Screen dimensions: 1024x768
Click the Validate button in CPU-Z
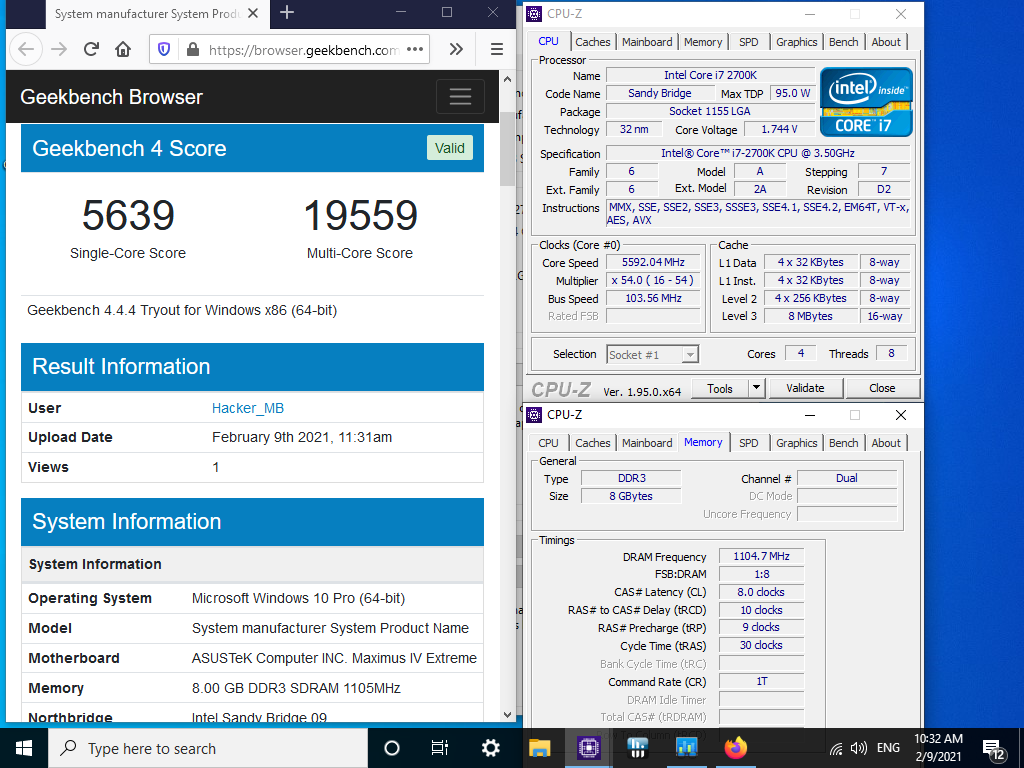point(805,389)
